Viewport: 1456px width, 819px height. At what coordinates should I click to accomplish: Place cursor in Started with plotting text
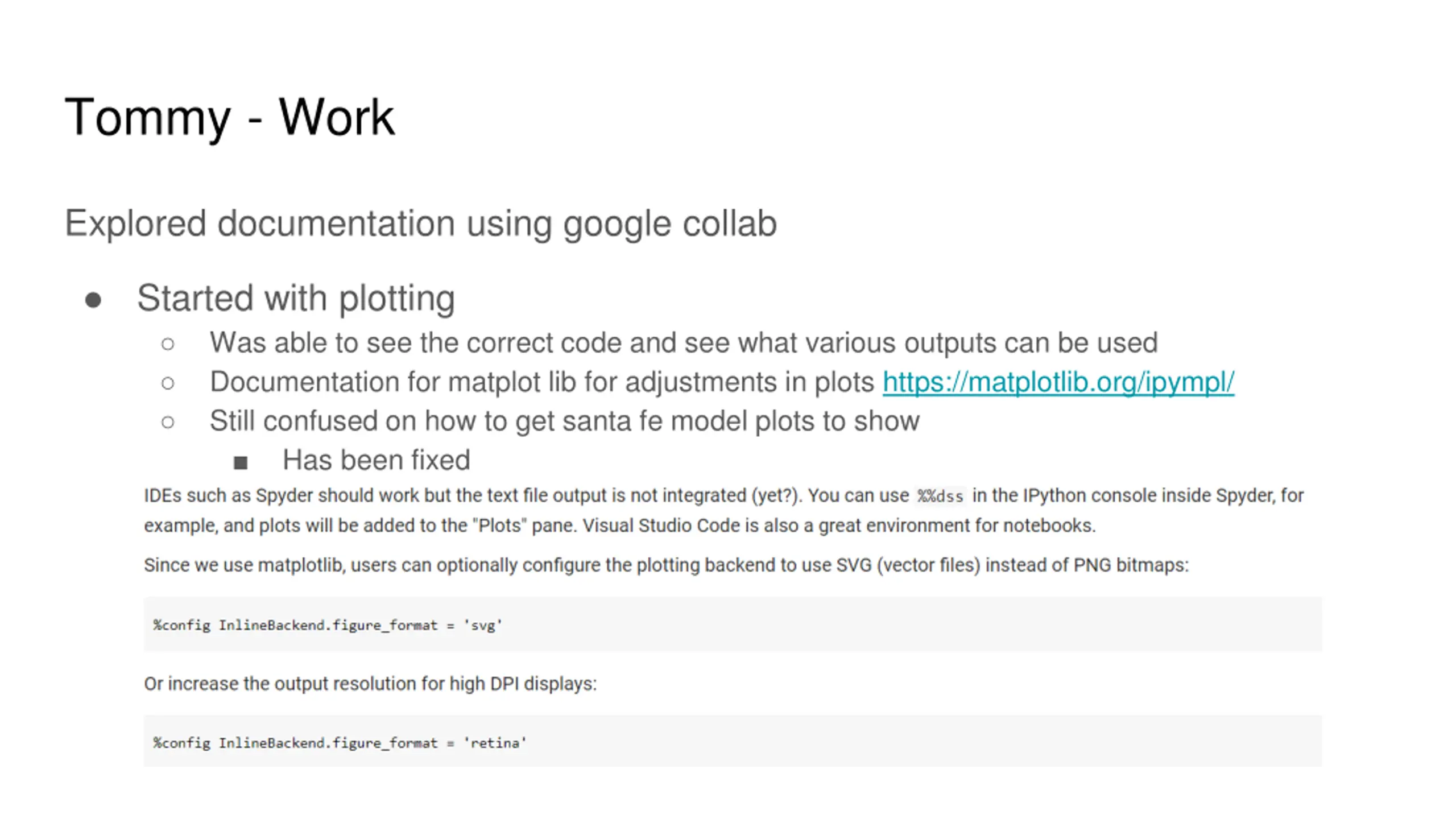tap(296, 299)
